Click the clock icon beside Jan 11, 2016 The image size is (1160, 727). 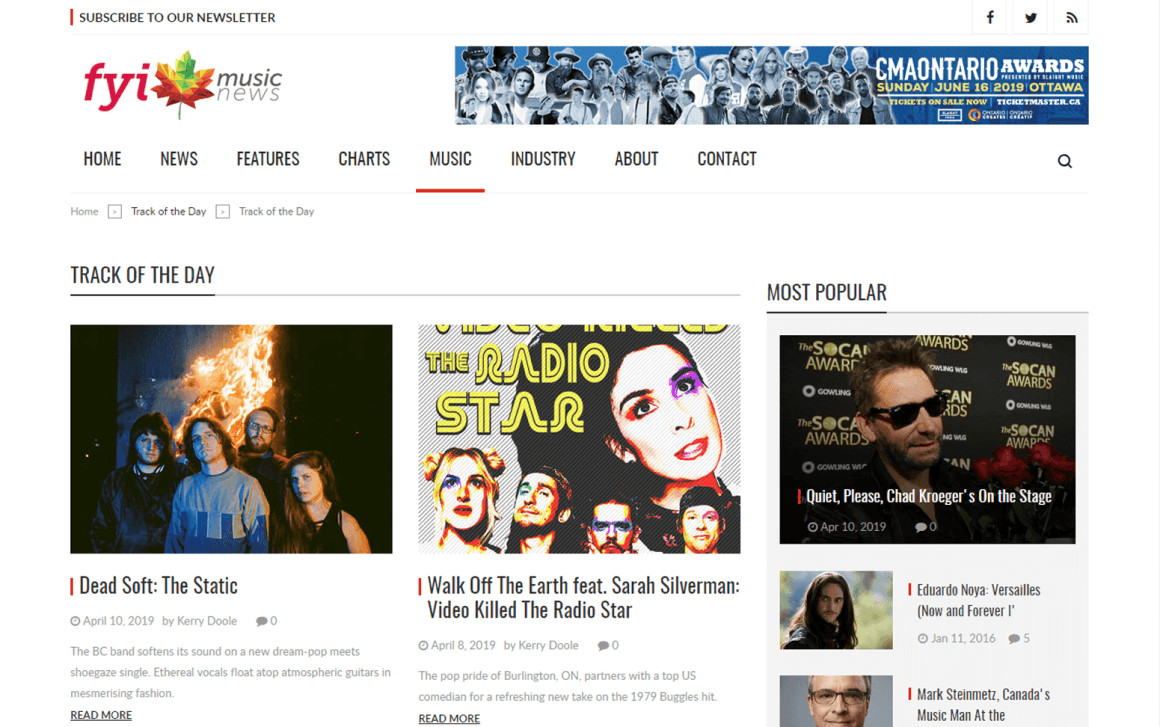923,638
